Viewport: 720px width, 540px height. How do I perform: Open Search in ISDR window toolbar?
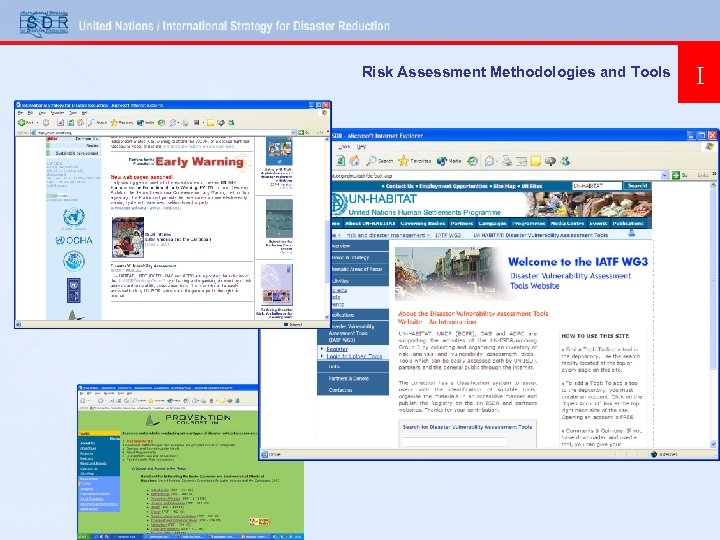click(x=97, y=123)
